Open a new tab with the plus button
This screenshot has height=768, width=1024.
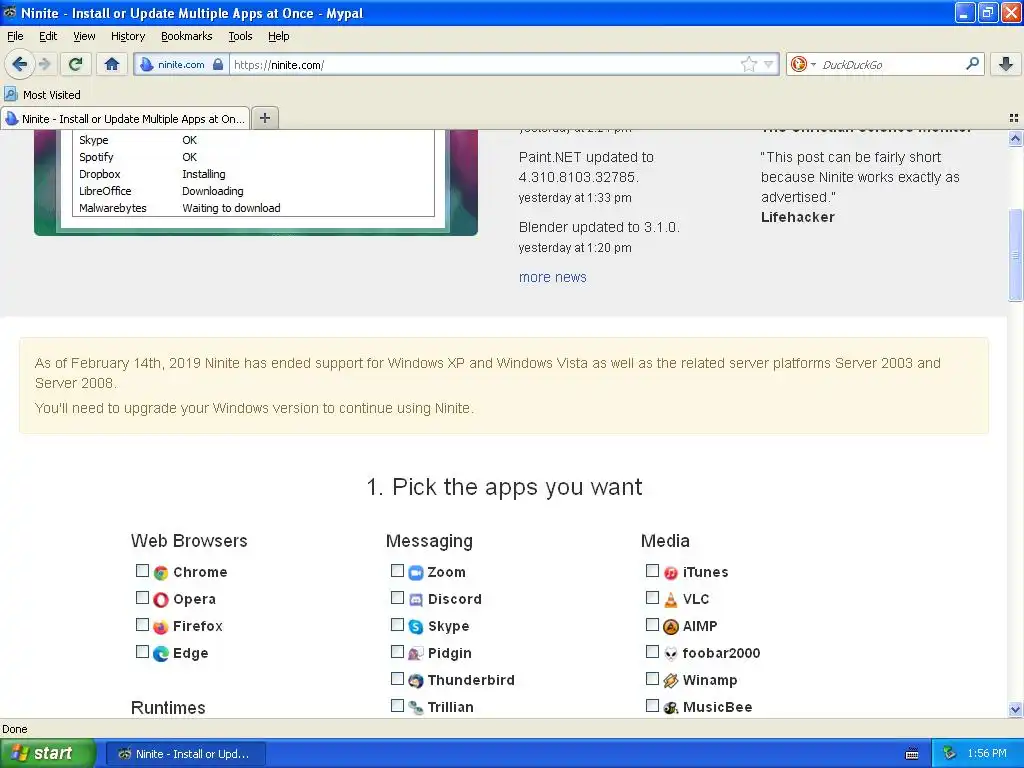264,118
